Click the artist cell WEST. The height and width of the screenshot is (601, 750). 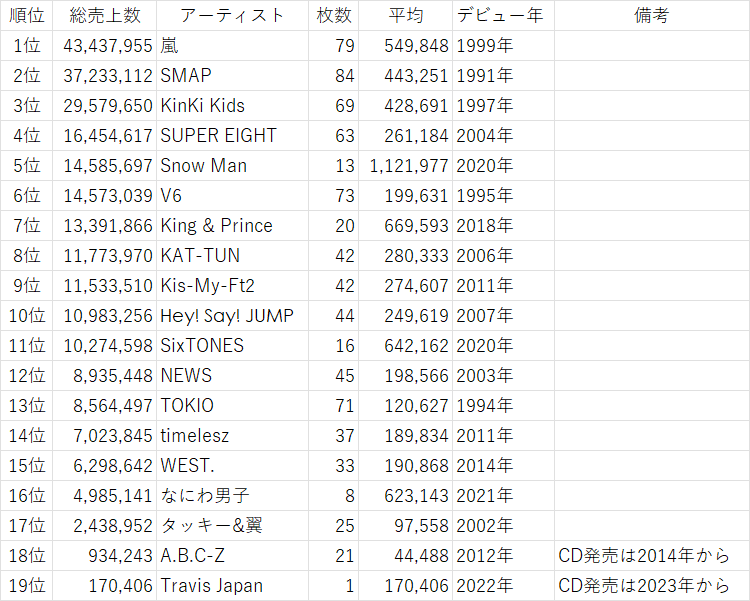232,466
